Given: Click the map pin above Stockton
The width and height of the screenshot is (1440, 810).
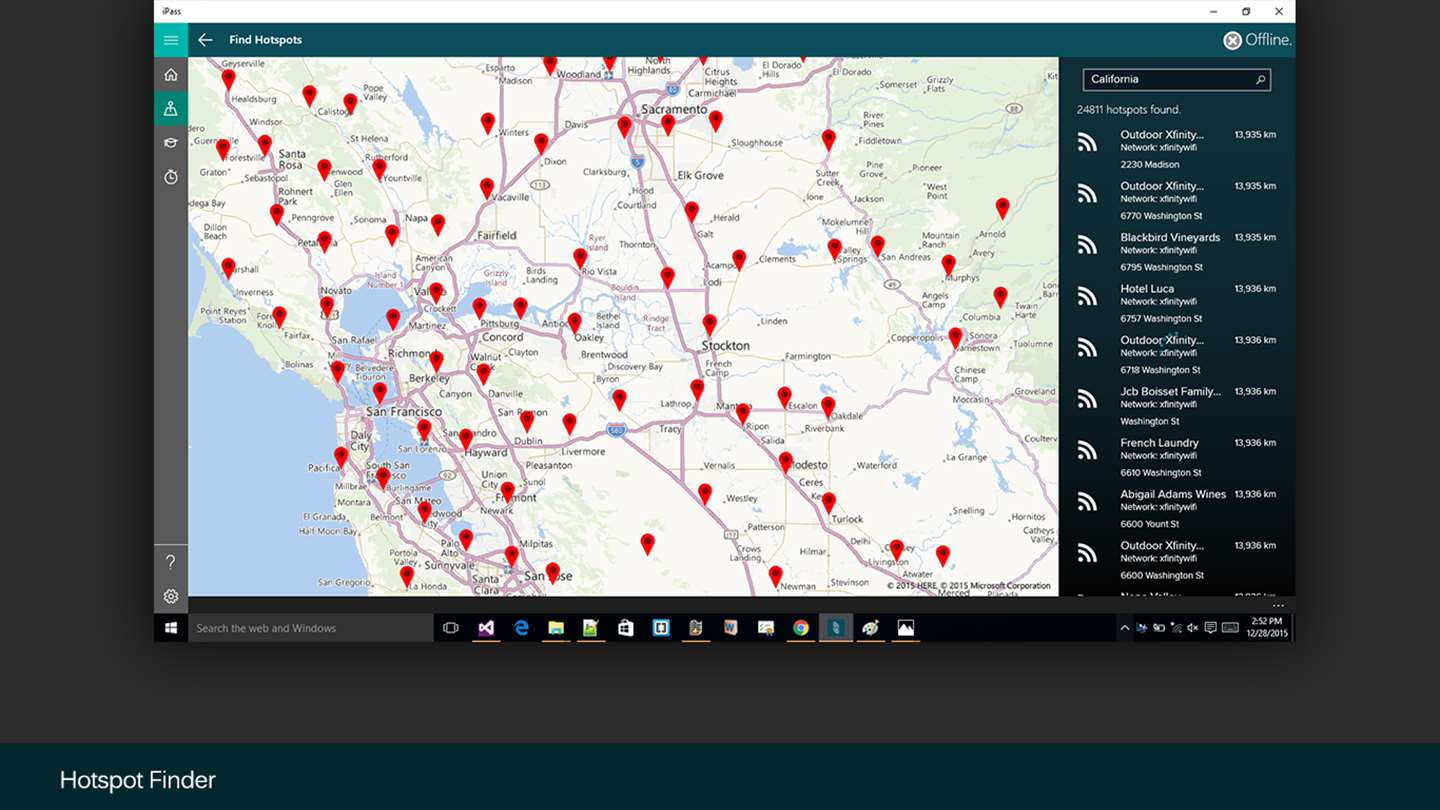Looking at the screenshot, I should (709, 324).
